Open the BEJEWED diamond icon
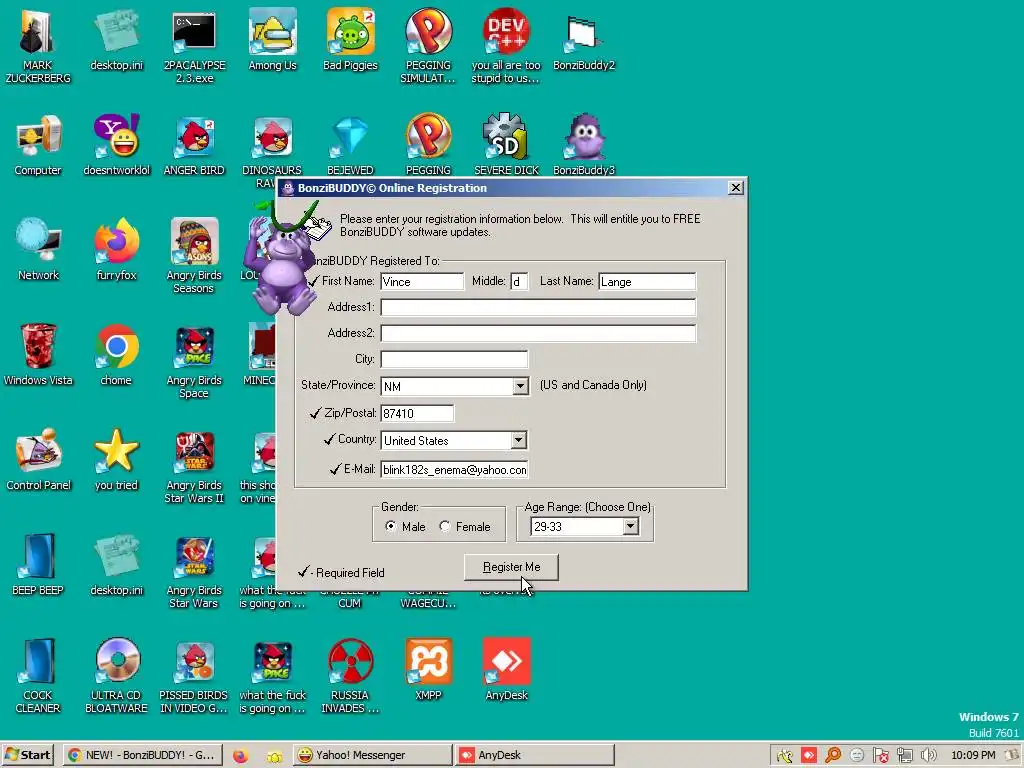Screen dimensions: 1024x768 [x=351, y=144]
